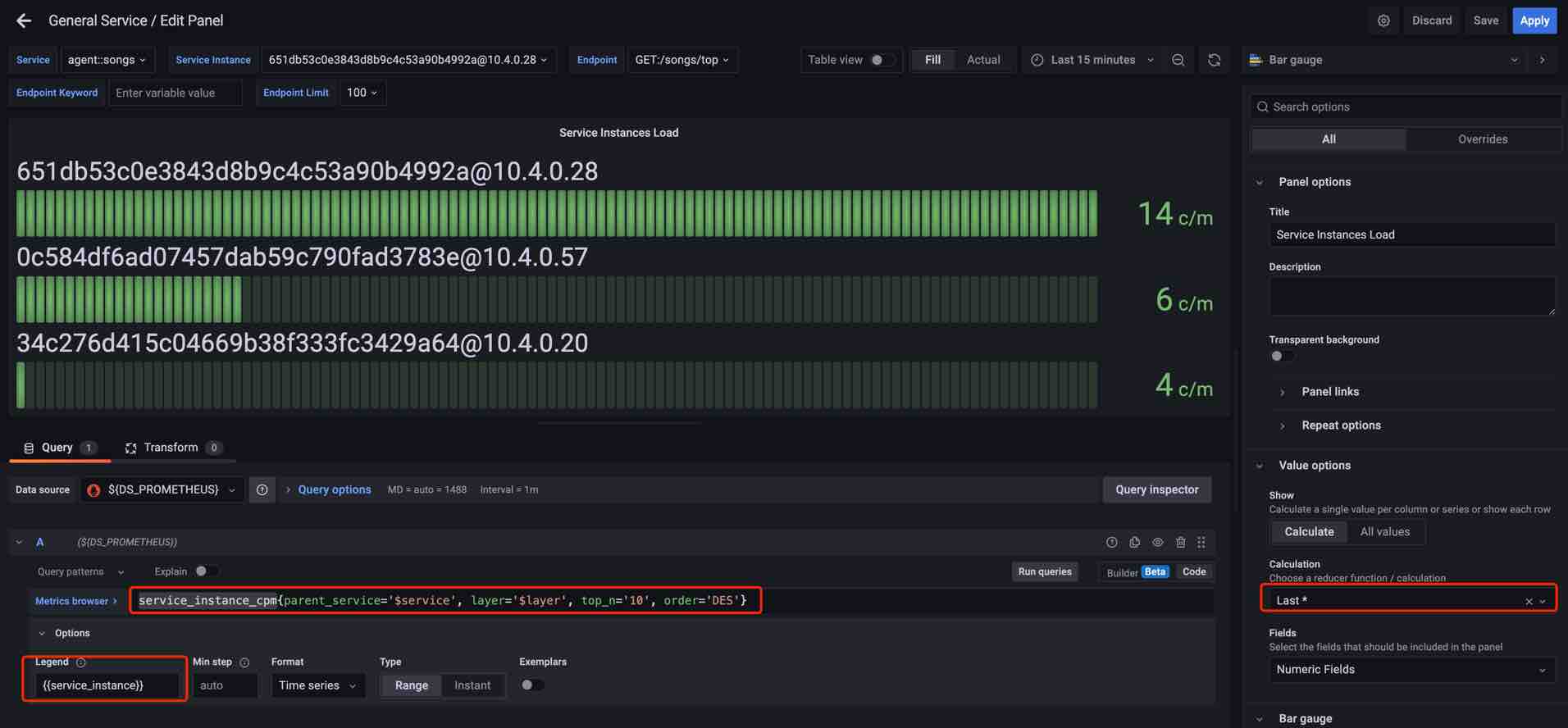Image resolution: width=1568 pixels, height=728 pixels.
Task: Refresh the dashboard with the refresh icon
Action: (x=1214, y=60)
